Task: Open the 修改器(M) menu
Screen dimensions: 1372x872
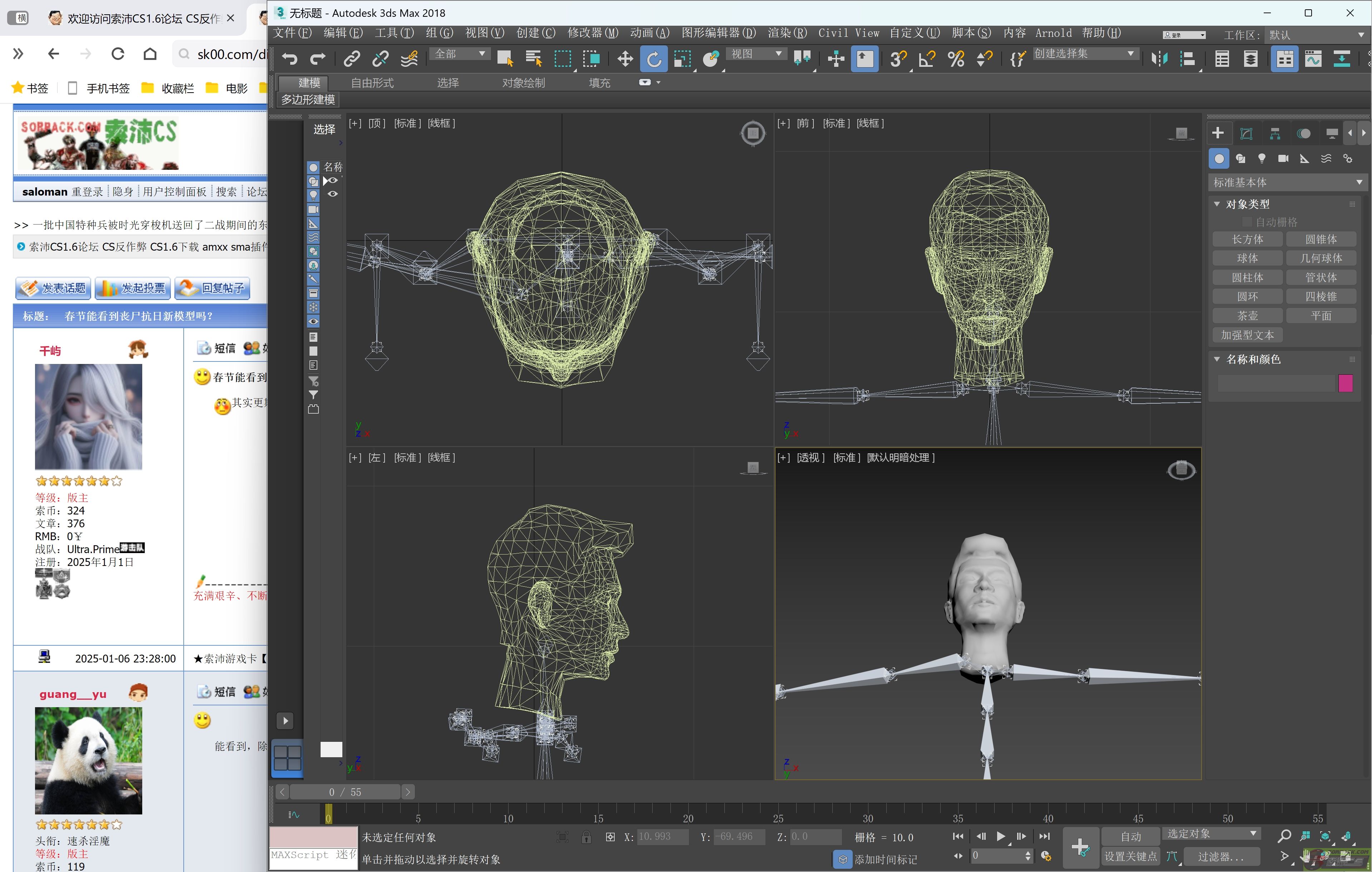Action: [x=593, y=33]
